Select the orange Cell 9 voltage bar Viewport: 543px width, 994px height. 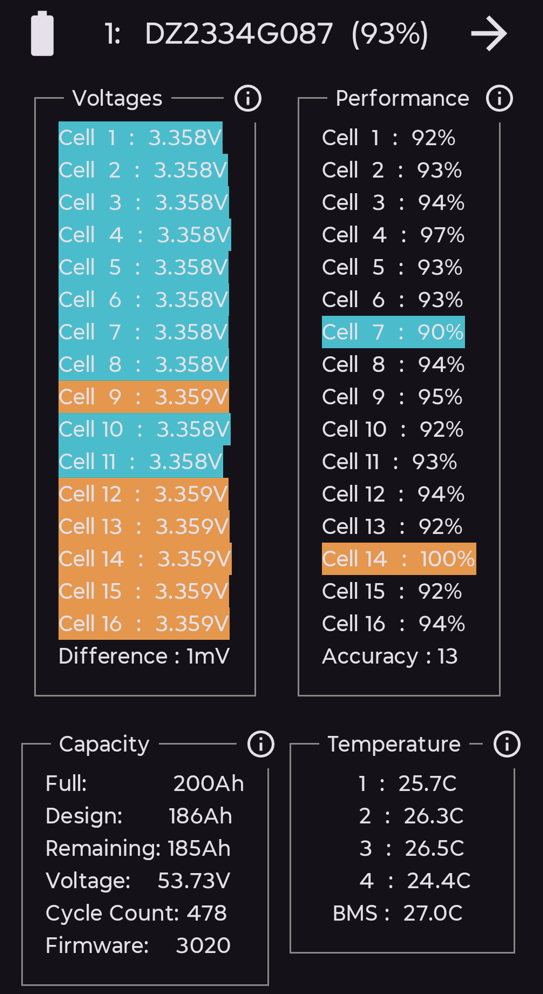tap(144, 397)
